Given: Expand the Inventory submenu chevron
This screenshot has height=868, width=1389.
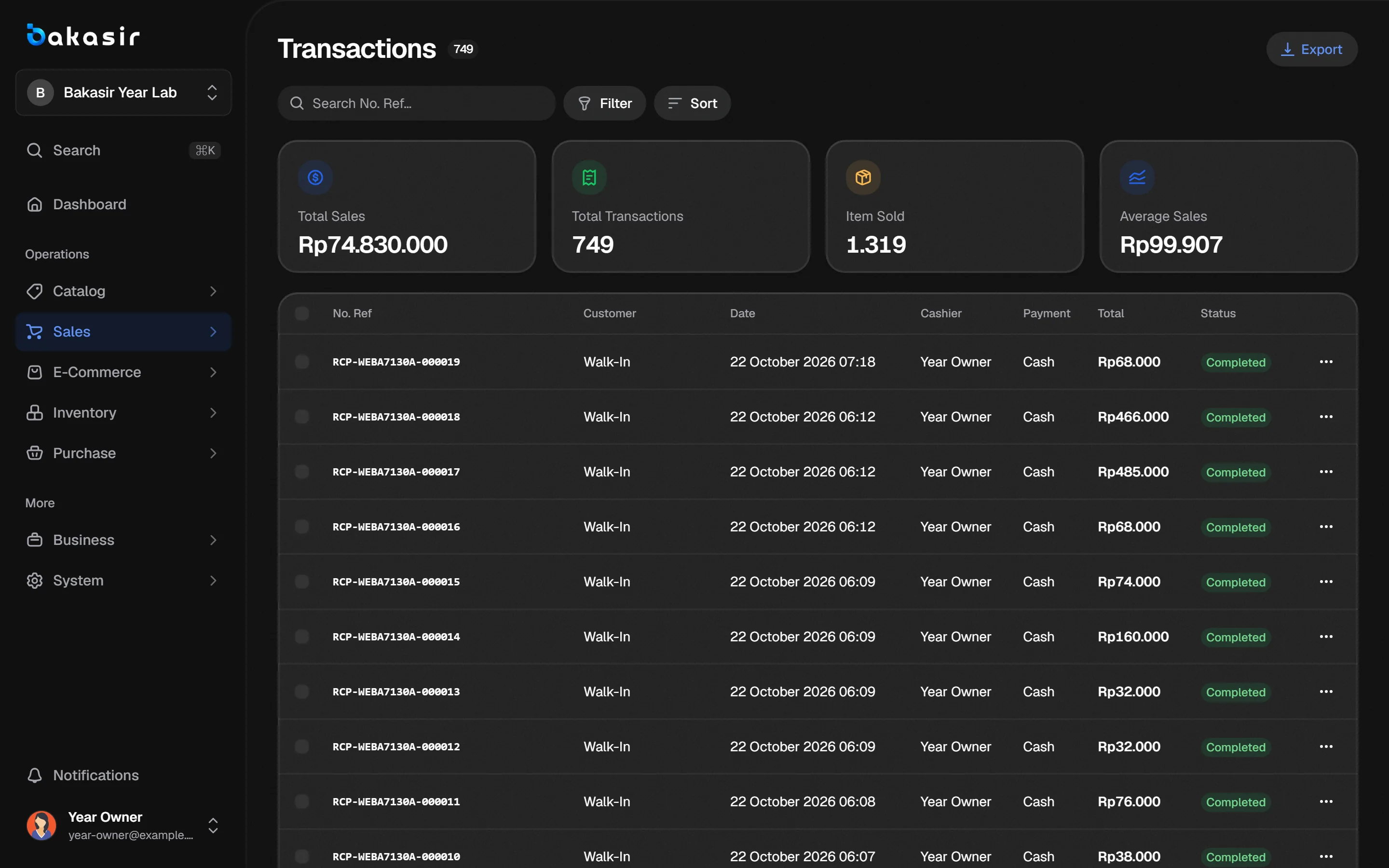Looking at the screenshot, I should click(x=213, y=413).
